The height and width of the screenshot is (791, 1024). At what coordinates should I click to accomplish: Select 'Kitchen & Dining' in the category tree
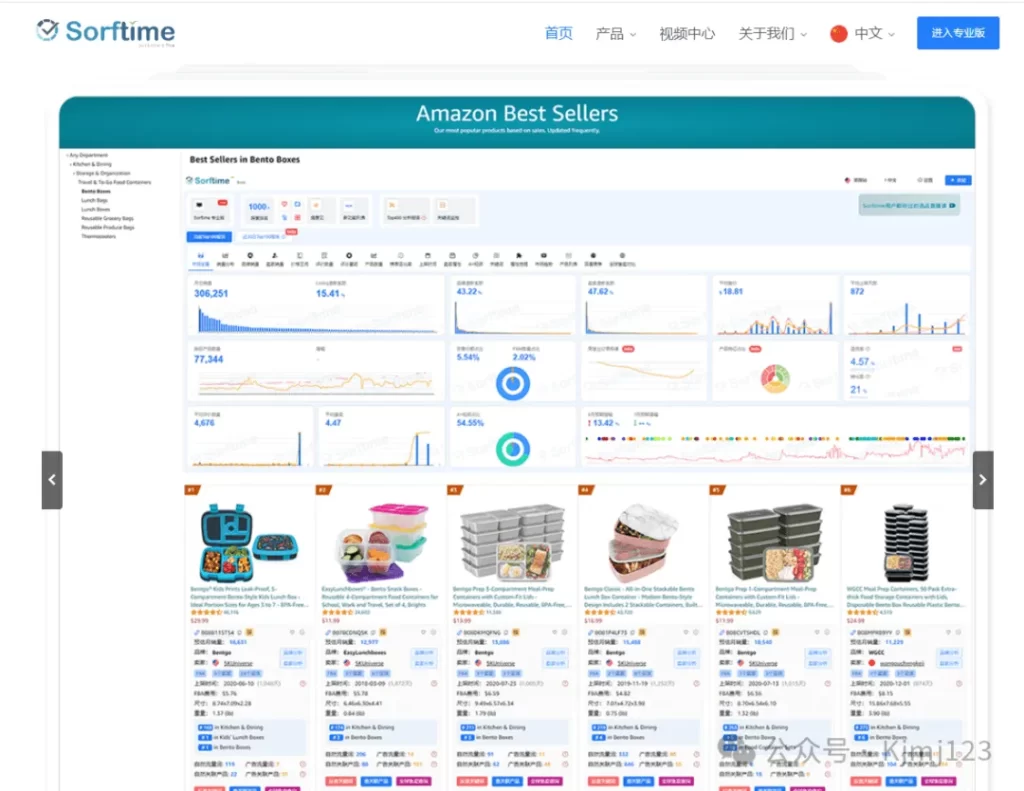(x=91, y=165)
